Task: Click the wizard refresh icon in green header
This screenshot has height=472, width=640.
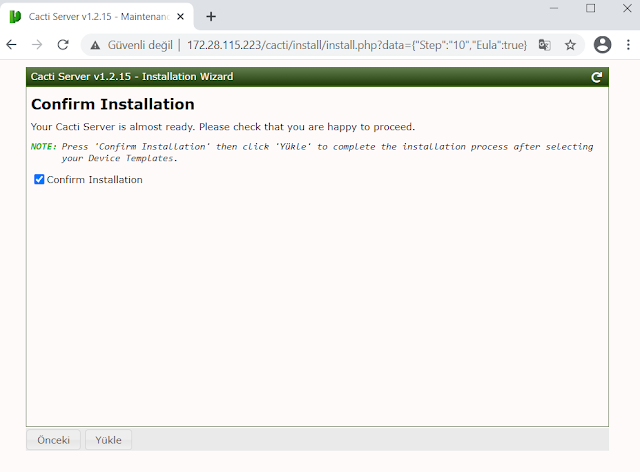Action: [x=596, y=77]
